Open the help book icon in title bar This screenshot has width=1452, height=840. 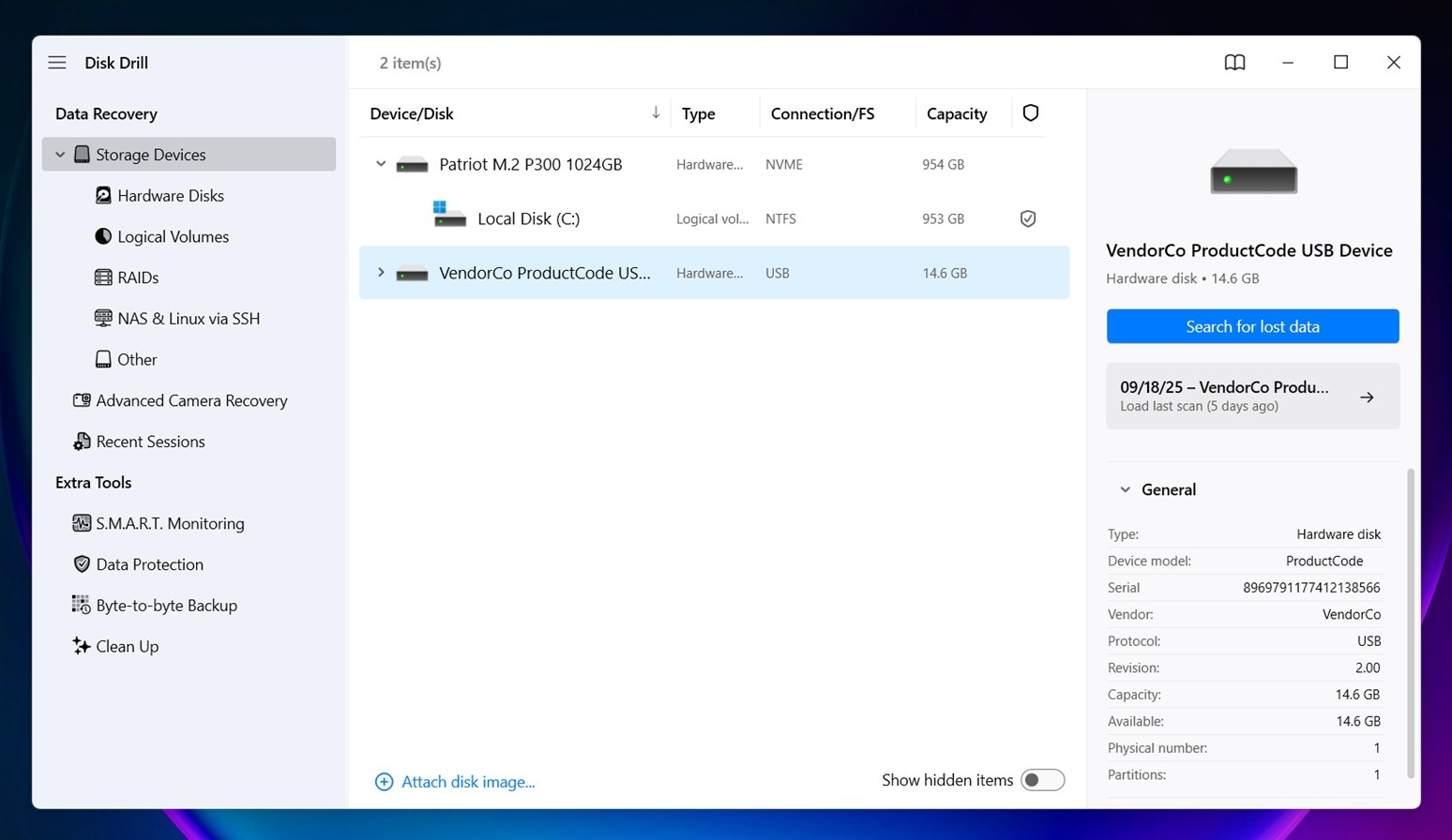pyautogui.click(x=1234, y=63)
